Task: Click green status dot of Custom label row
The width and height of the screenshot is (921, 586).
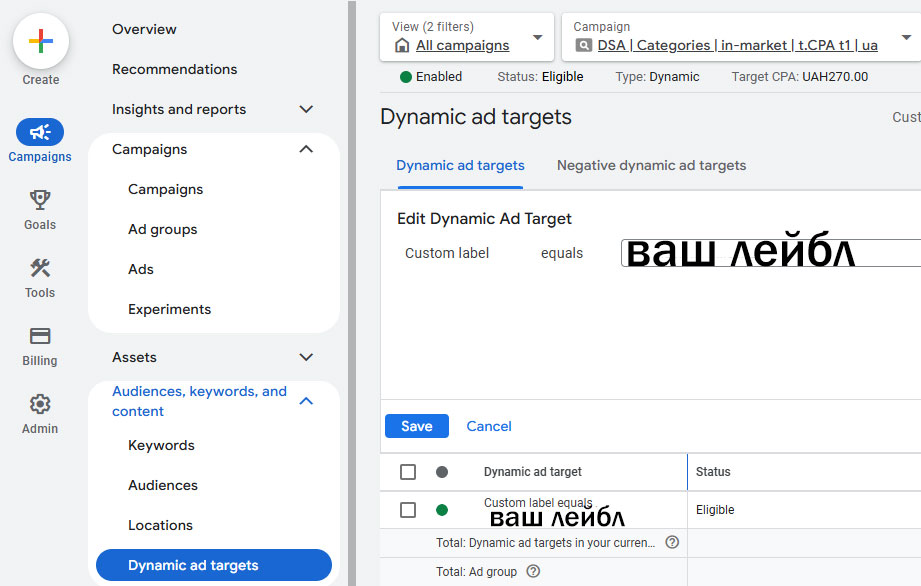Action: 442,510
